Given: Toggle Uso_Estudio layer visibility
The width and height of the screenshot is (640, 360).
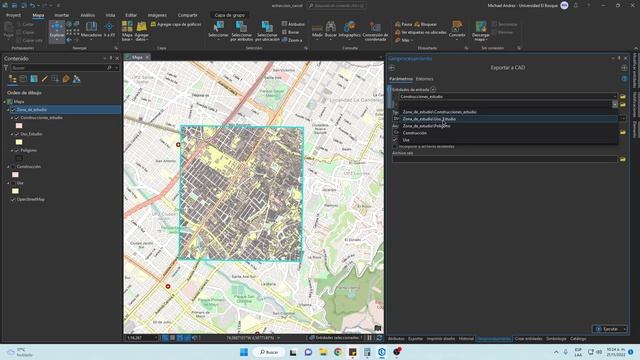Looking at the screenshot, I should coord(17,134).
